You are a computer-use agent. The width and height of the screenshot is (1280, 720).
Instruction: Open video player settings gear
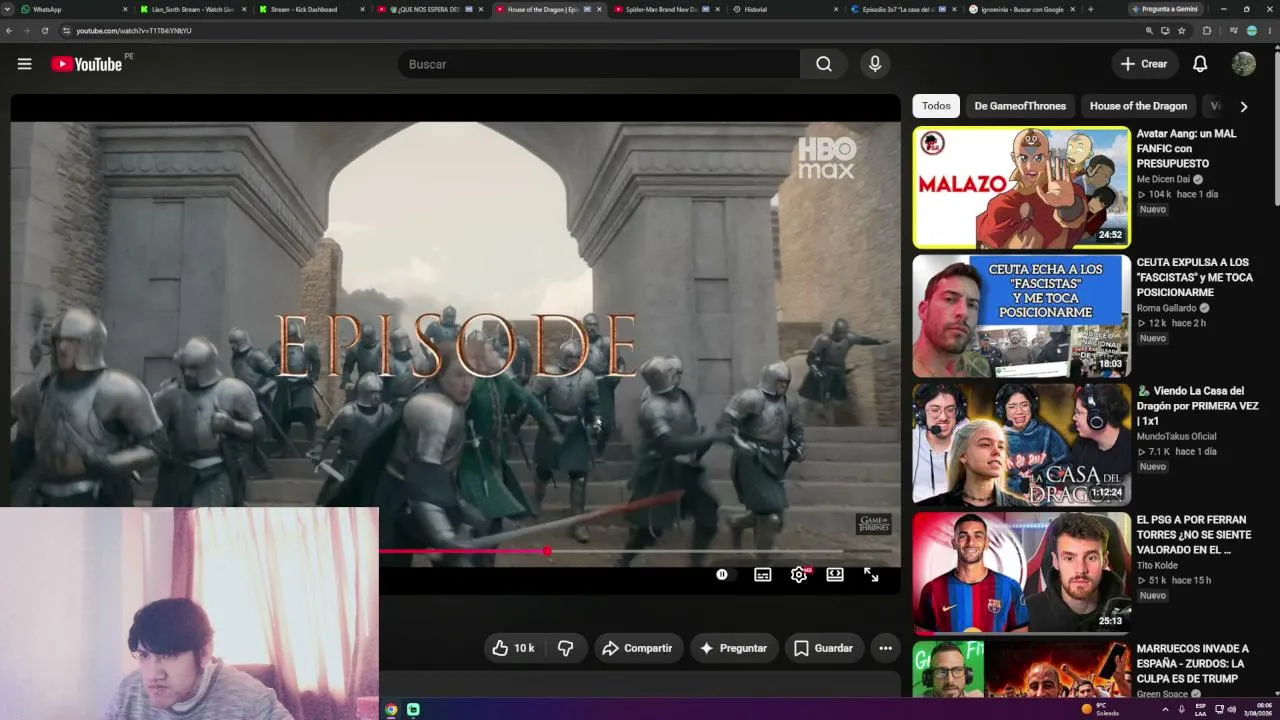[799, 575]
